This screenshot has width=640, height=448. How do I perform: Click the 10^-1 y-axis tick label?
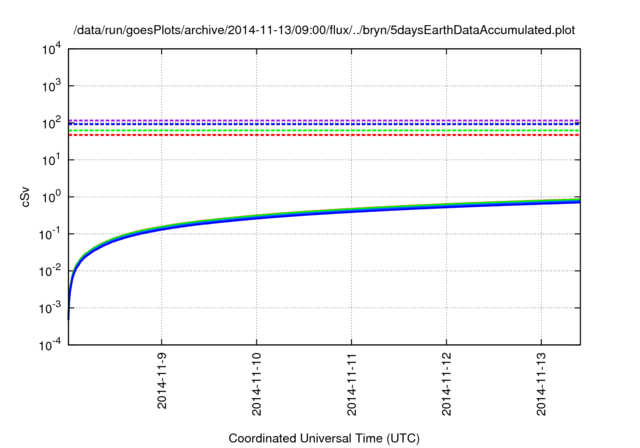click(x=51, y=234)
